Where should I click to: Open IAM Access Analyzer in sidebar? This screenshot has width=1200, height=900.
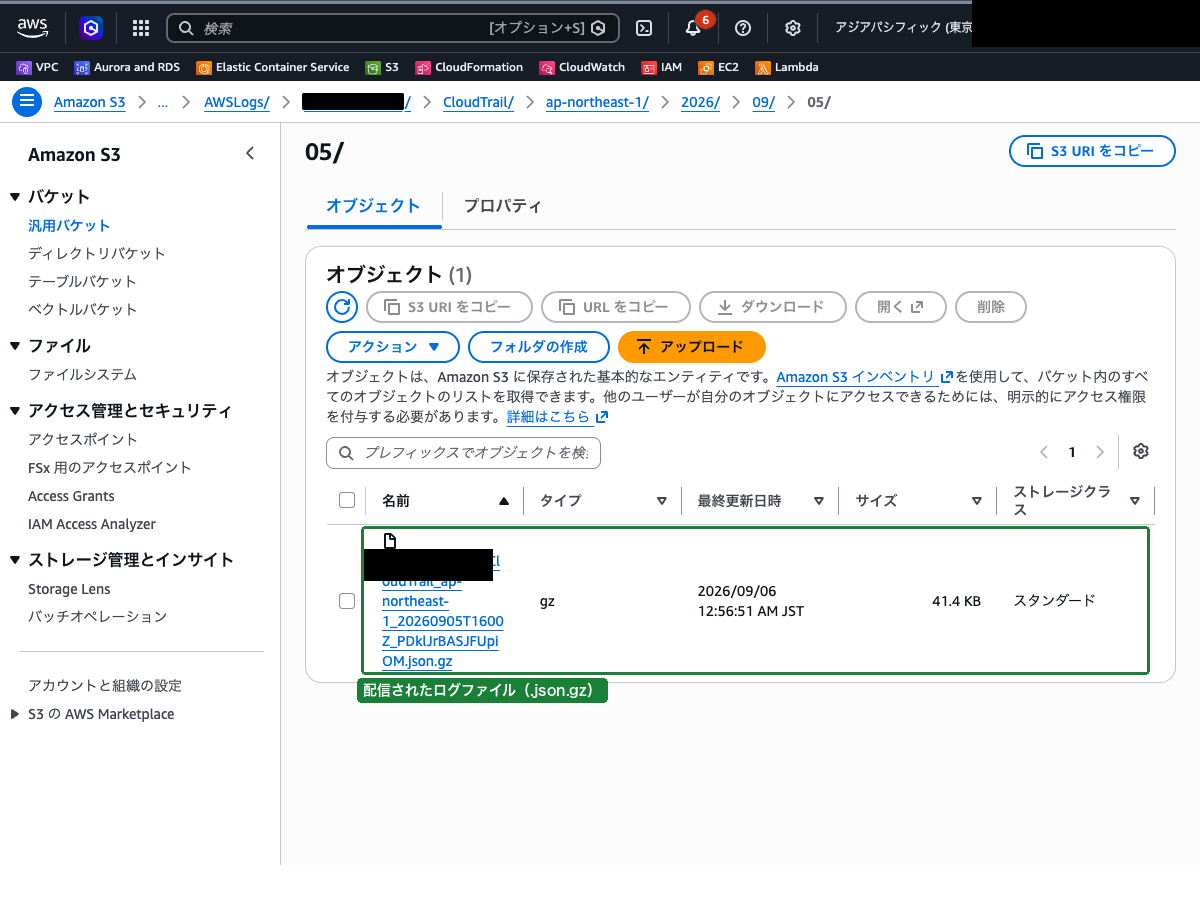click(x=92, y=524)
